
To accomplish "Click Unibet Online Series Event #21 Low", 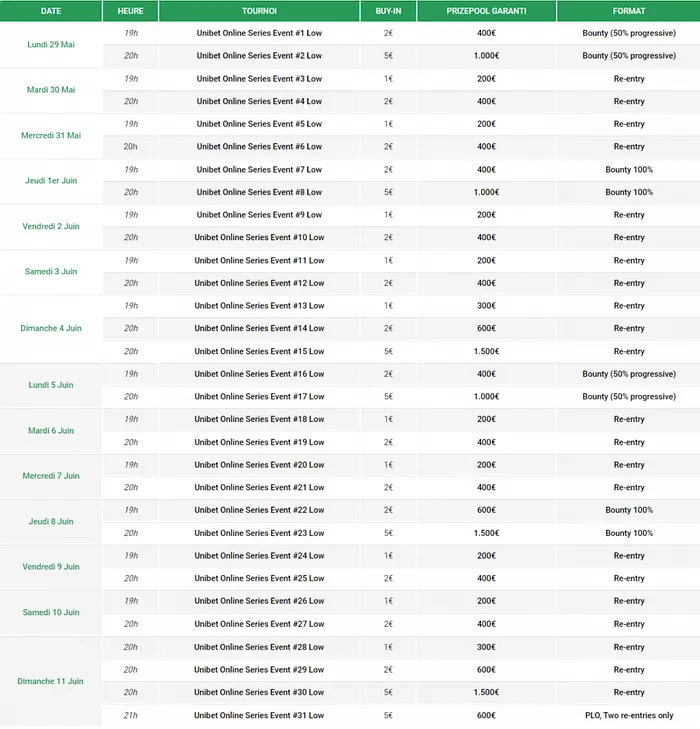I will click(x=259, y=487).
